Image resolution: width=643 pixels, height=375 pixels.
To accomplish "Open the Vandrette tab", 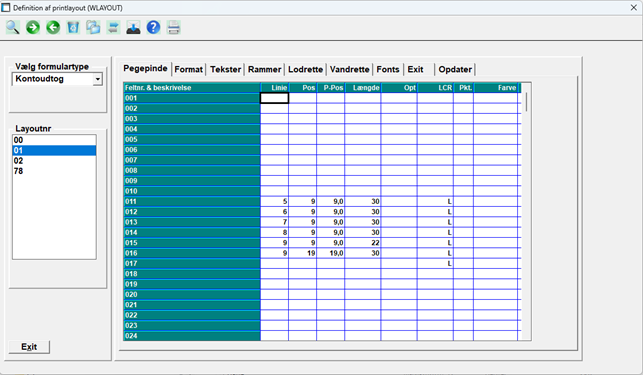I will [349, 69].
